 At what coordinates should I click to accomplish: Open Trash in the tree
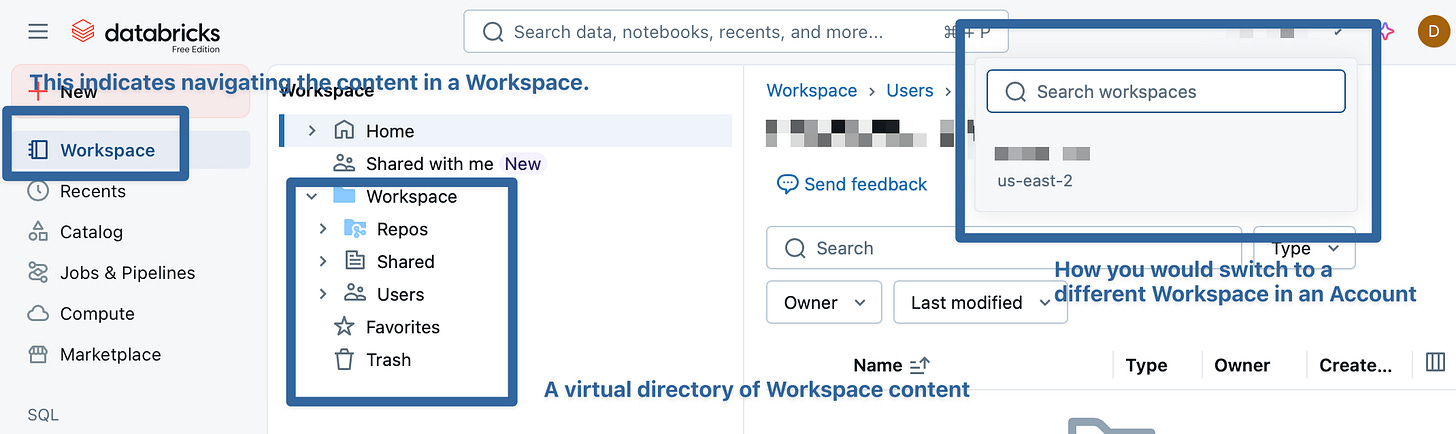click(388, 360)
